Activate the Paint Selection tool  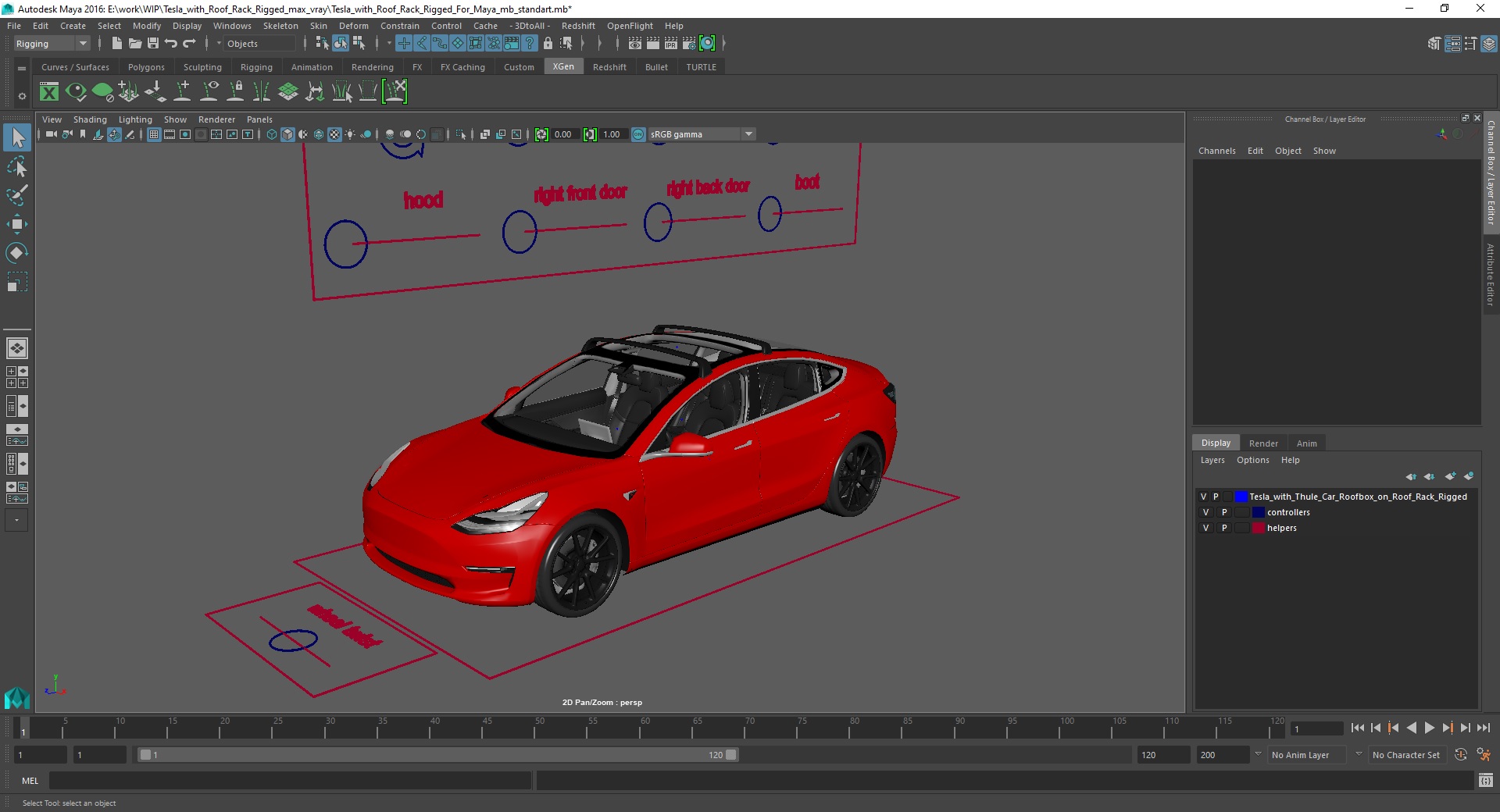[x=17, y=195]
